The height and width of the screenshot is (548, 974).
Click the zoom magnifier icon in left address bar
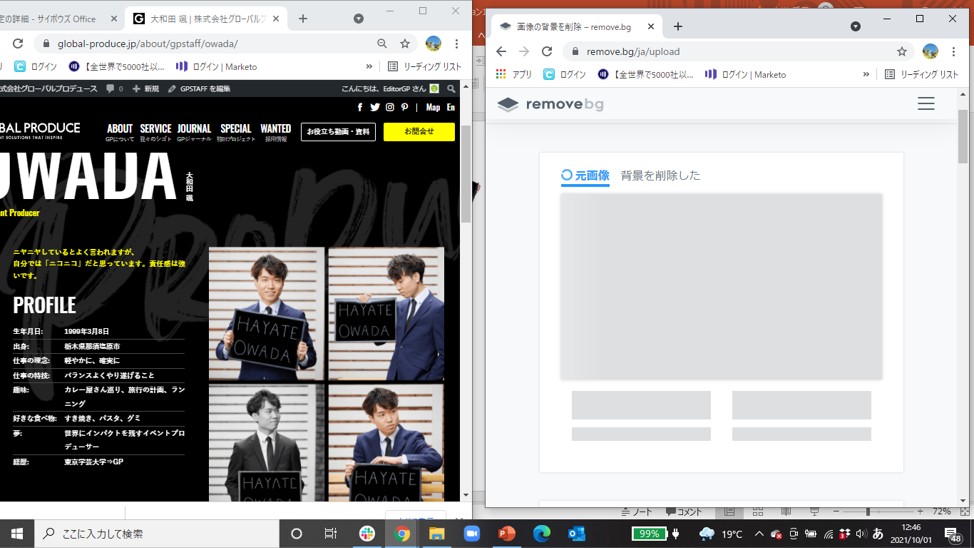point(381,43)
